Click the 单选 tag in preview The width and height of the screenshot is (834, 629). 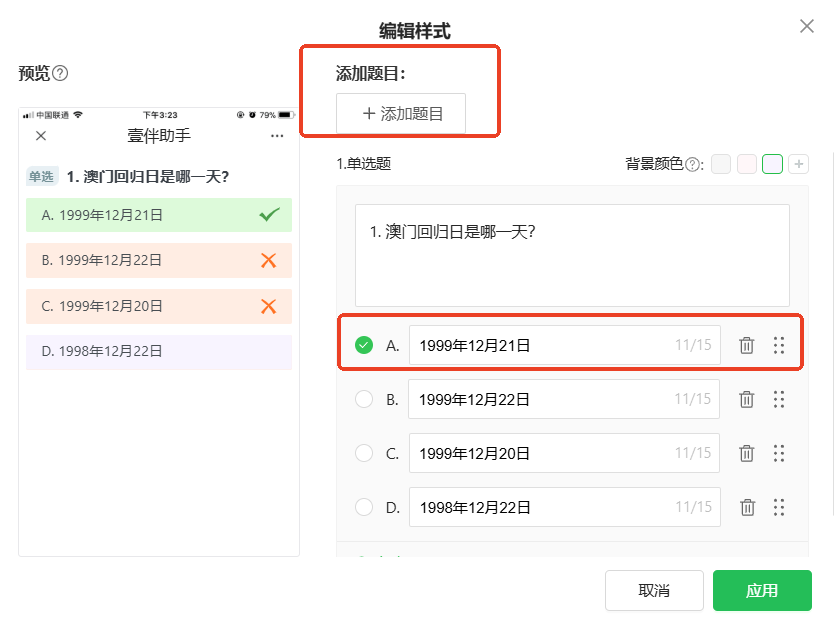[x=41, y=177]
